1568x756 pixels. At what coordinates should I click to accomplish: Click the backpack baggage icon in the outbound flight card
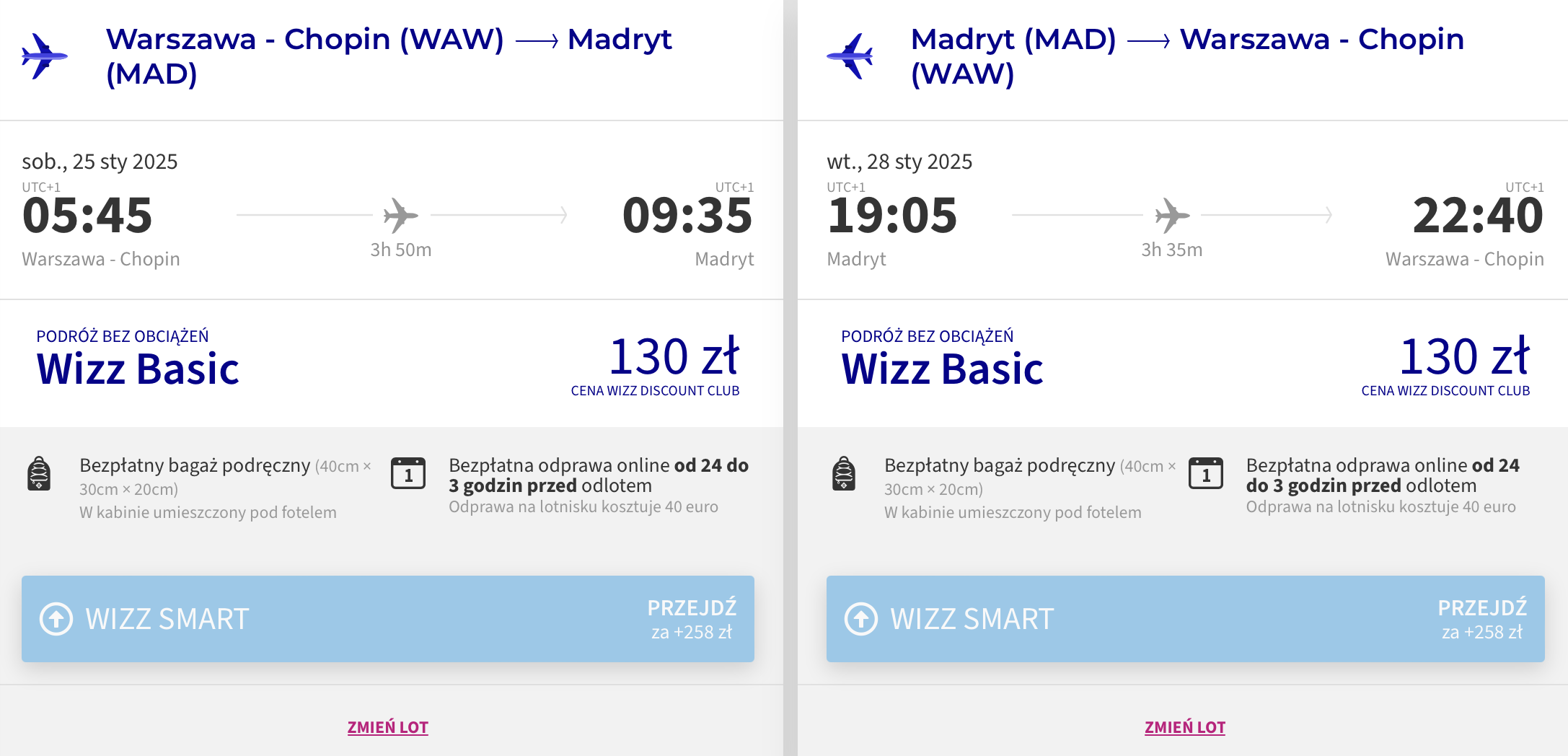click(x=39, y=473)
